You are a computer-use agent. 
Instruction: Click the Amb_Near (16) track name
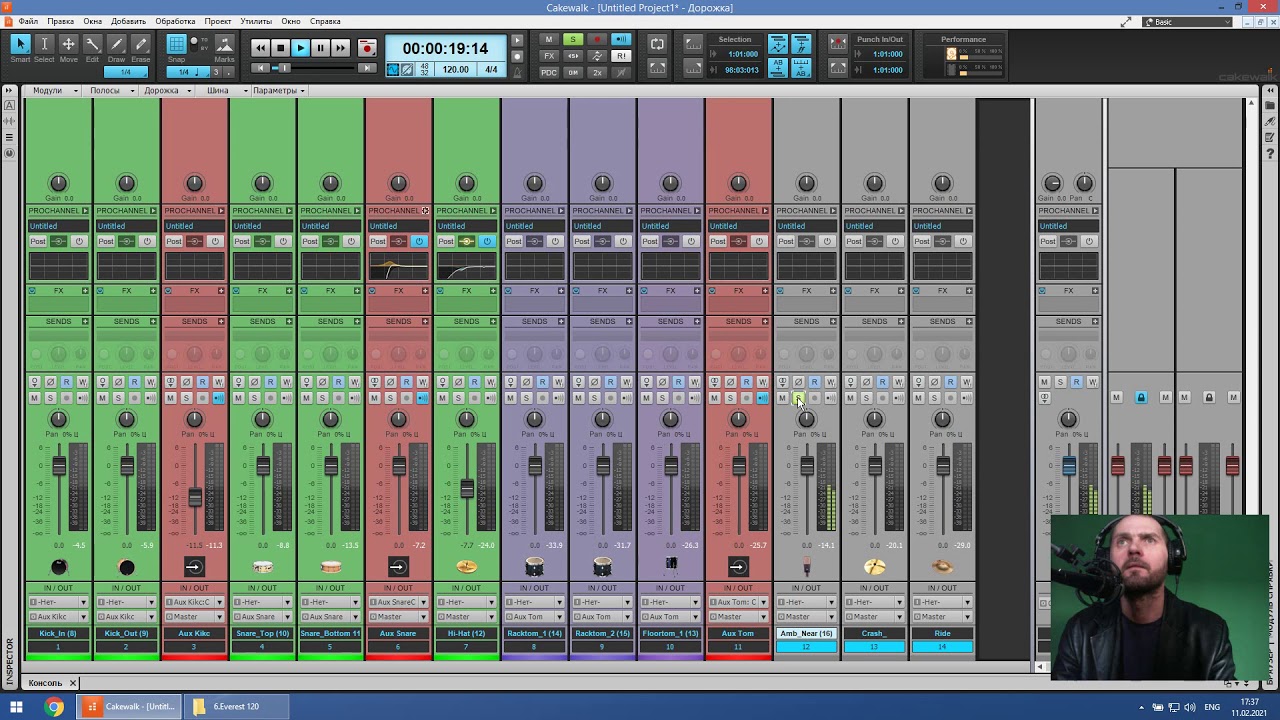(x=806, y=633)
